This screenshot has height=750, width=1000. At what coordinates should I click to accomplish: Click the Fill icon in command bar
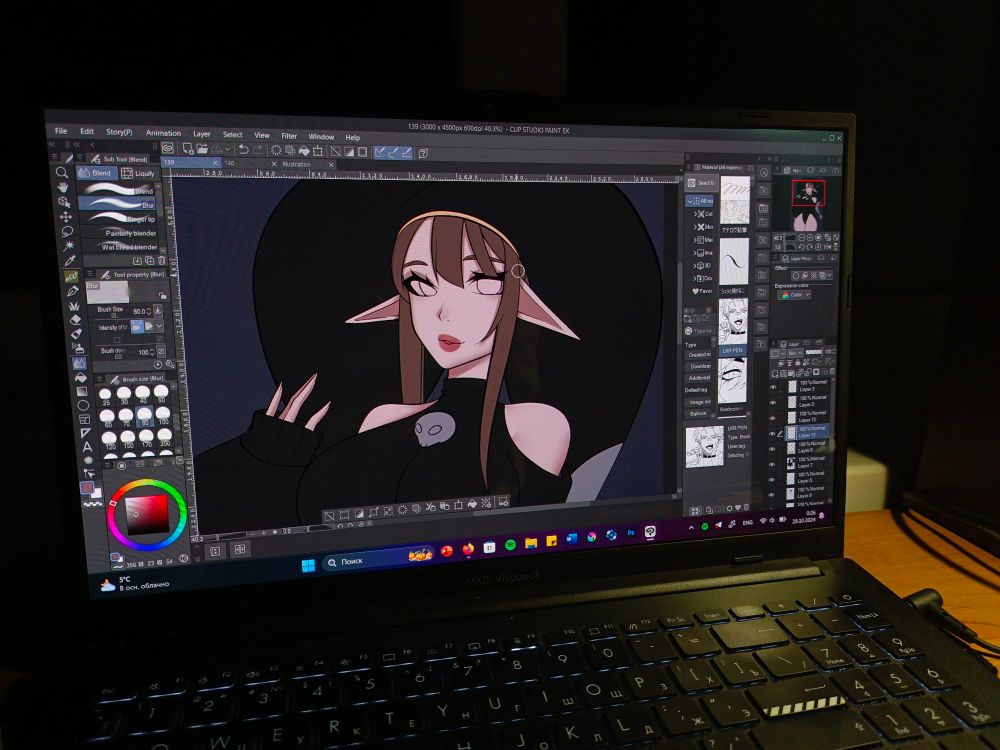coord(304,151)
